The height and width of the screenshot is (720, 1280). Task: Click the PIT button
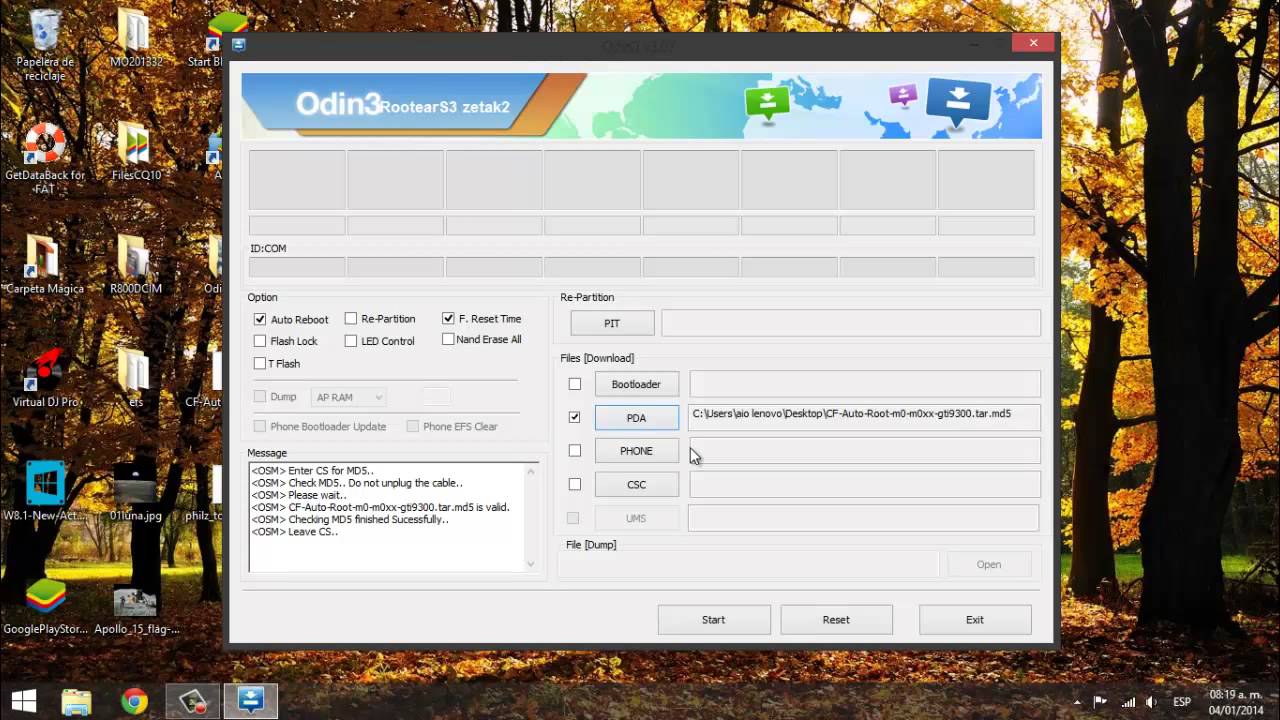(x=612, y=323)
